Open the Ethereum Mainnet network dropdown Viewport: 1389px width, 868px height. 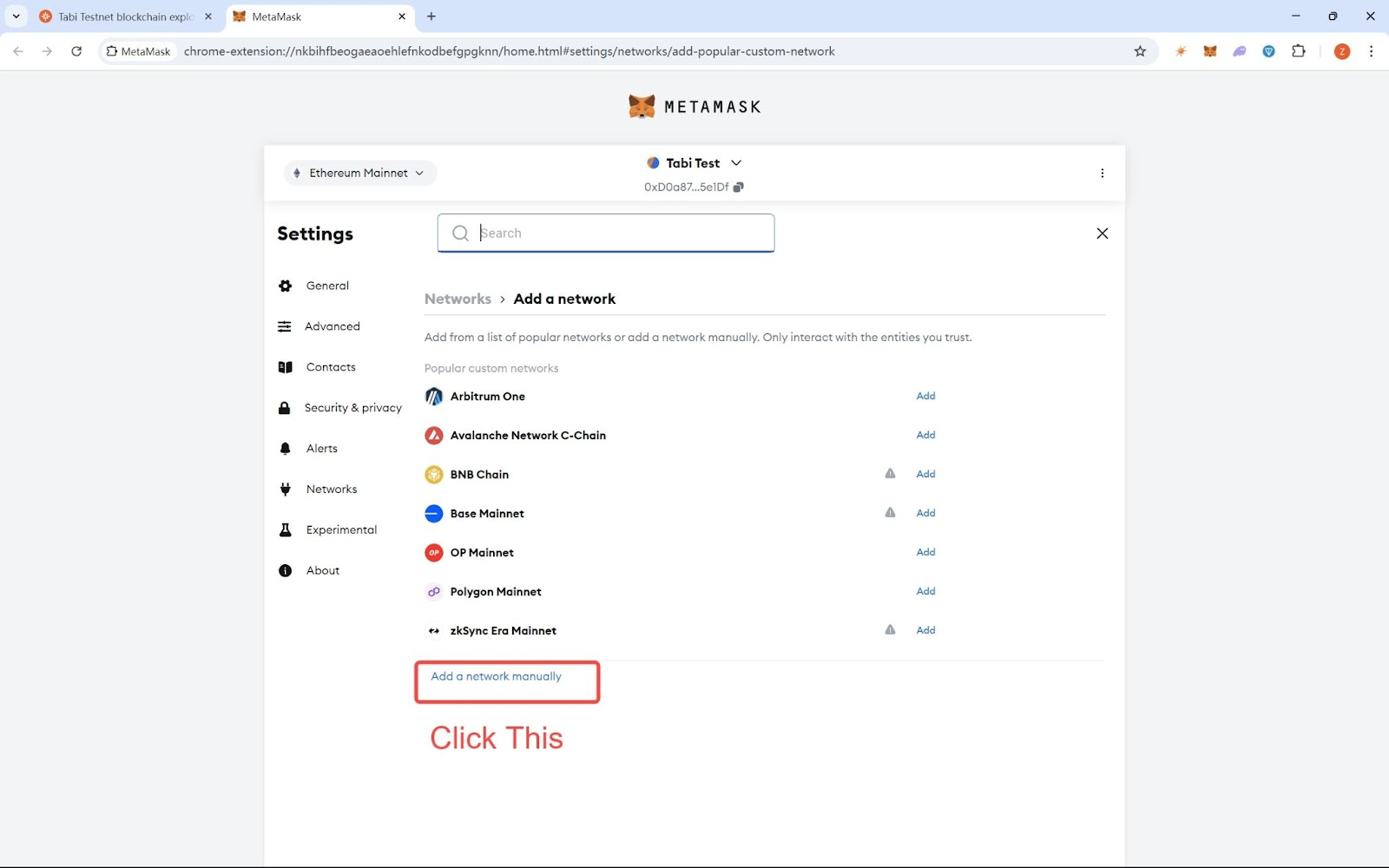point(359,173)
